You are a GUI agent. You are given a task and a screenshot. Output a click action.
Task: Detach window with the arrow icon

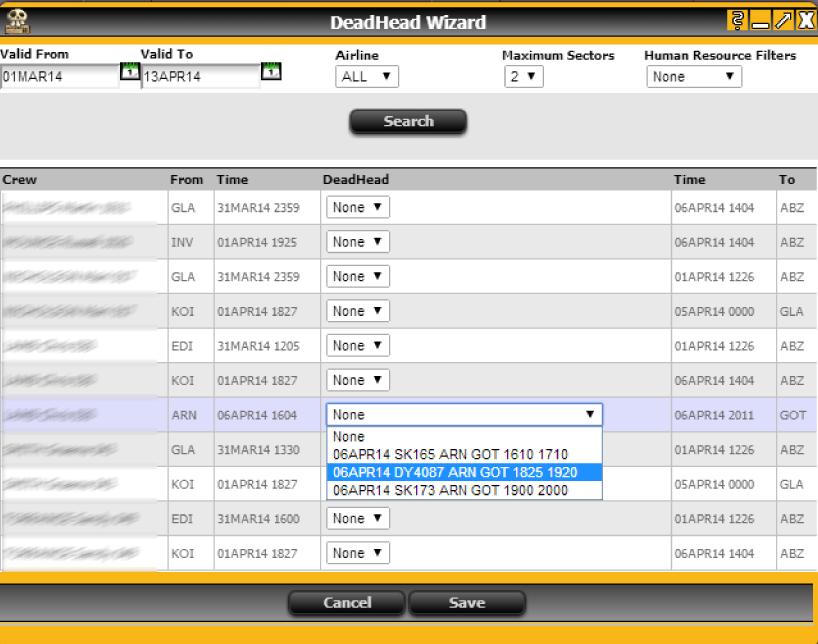(x=783, y=21)
